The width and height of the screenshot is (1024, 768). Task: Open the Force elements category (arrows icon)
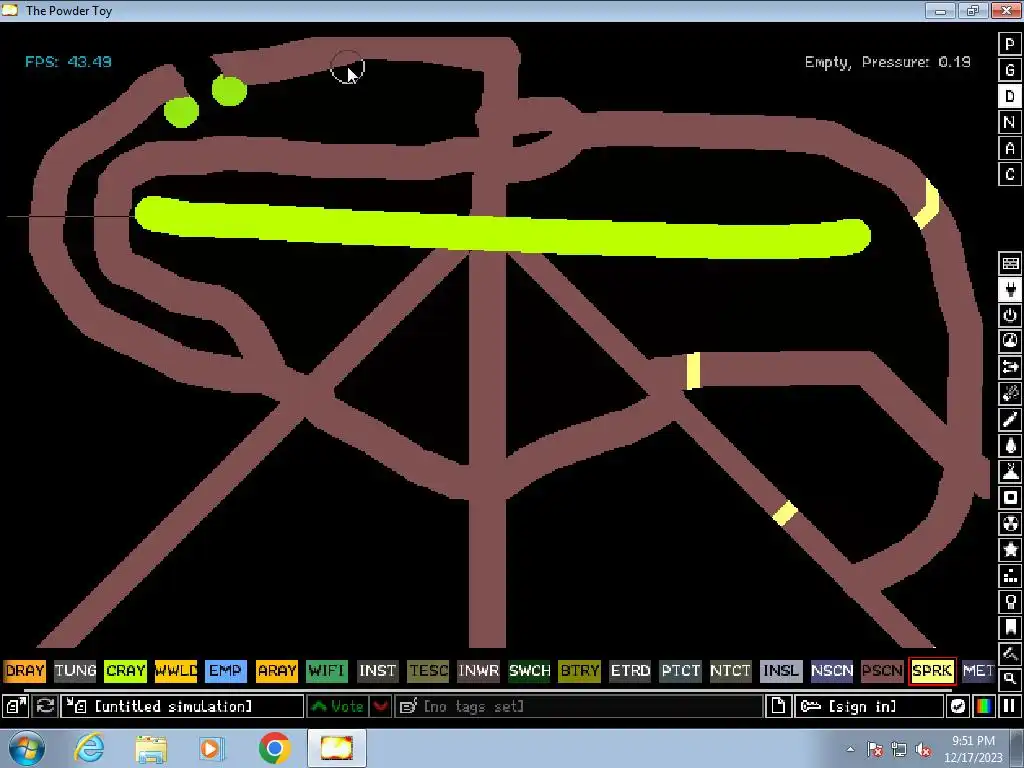[x=1010, y=367]
